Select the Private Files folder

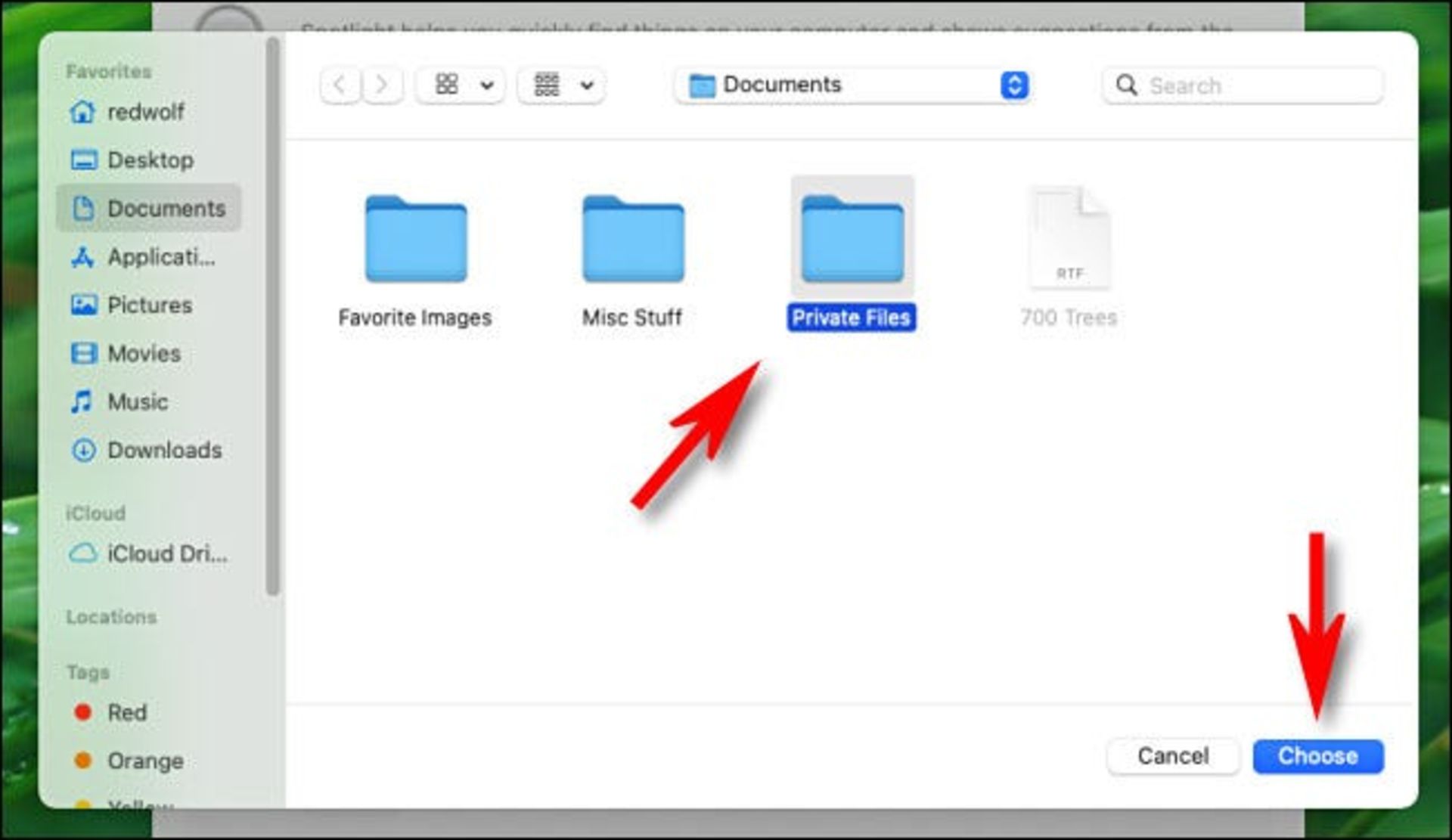pos(852,240)
